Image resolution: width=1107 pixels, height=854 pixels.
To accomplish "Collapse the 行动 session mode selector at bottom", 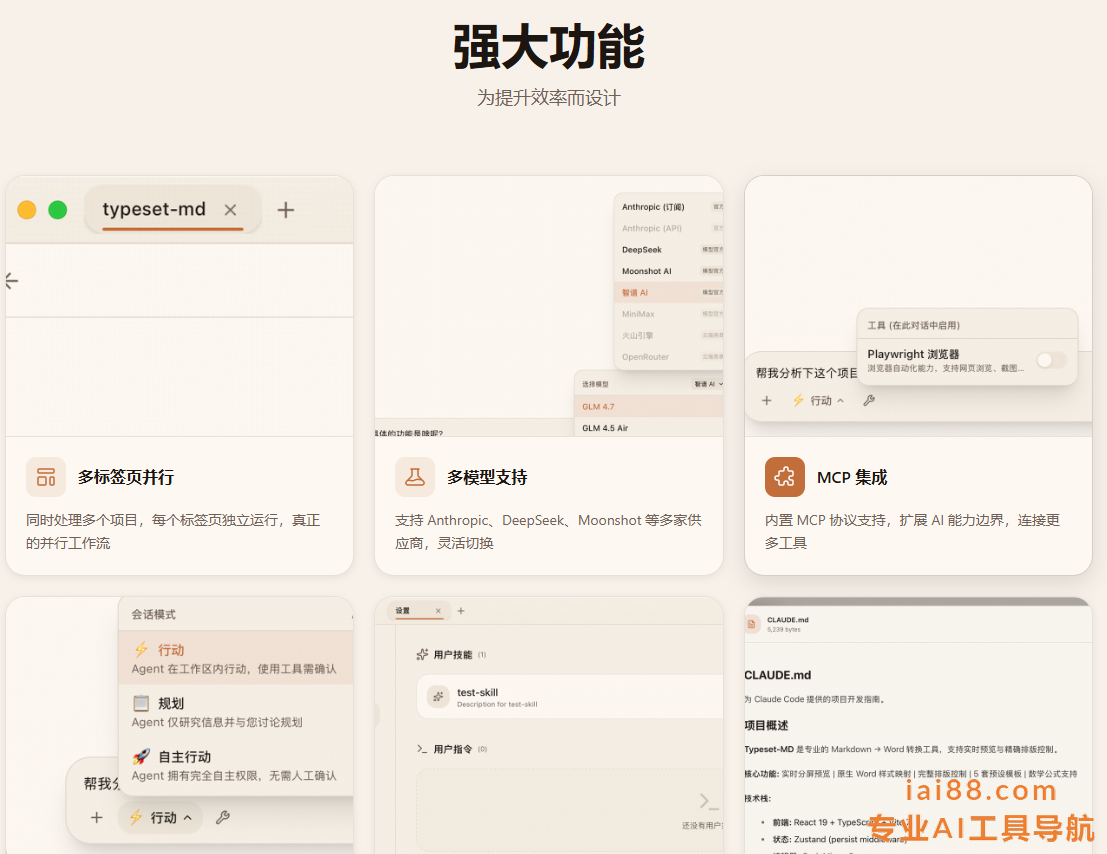I will click(160, 817).
